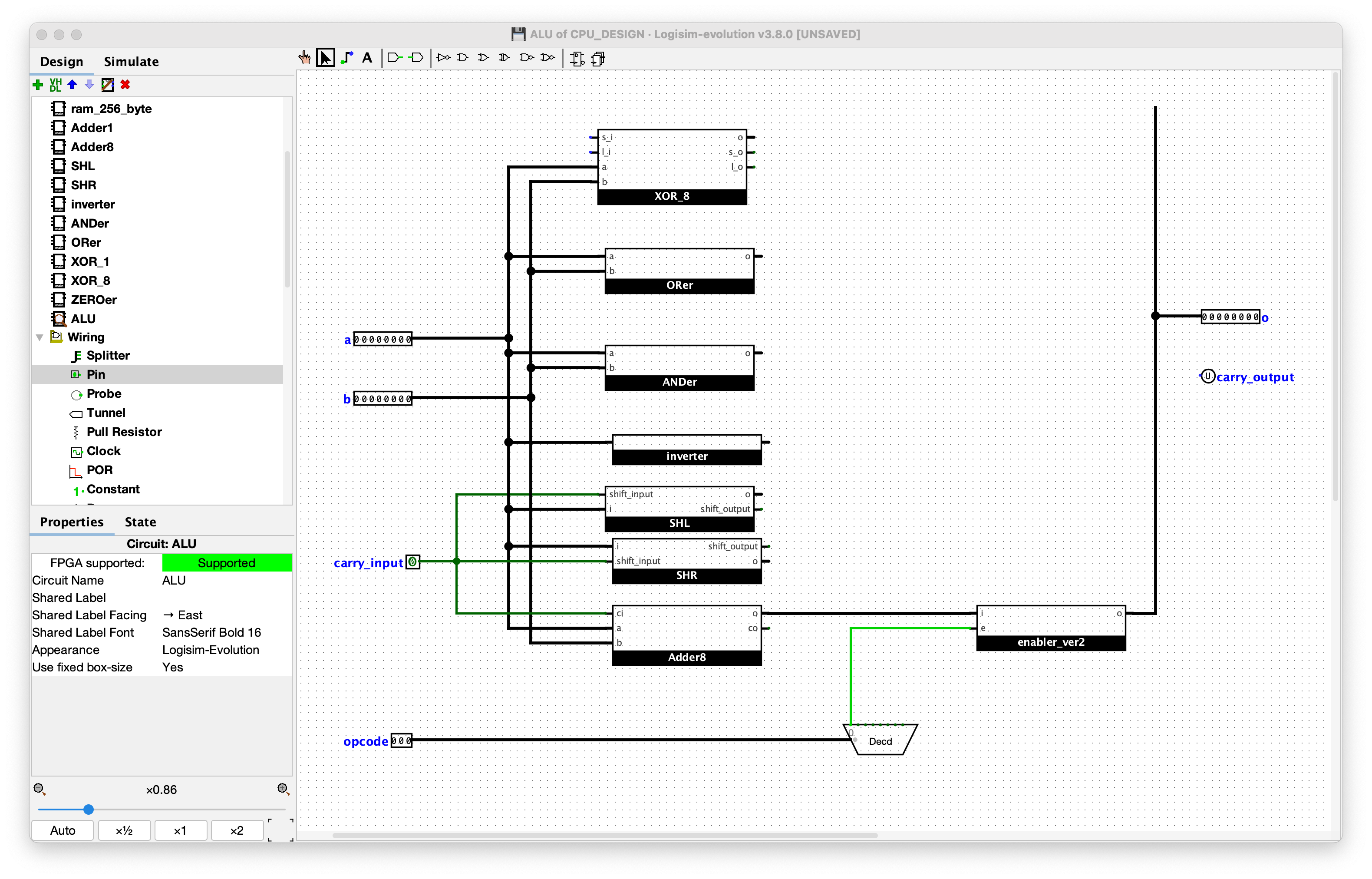The image size is (1372, 879).
Task: Click the add VHDL entity icon
Action: pos(55,85)
